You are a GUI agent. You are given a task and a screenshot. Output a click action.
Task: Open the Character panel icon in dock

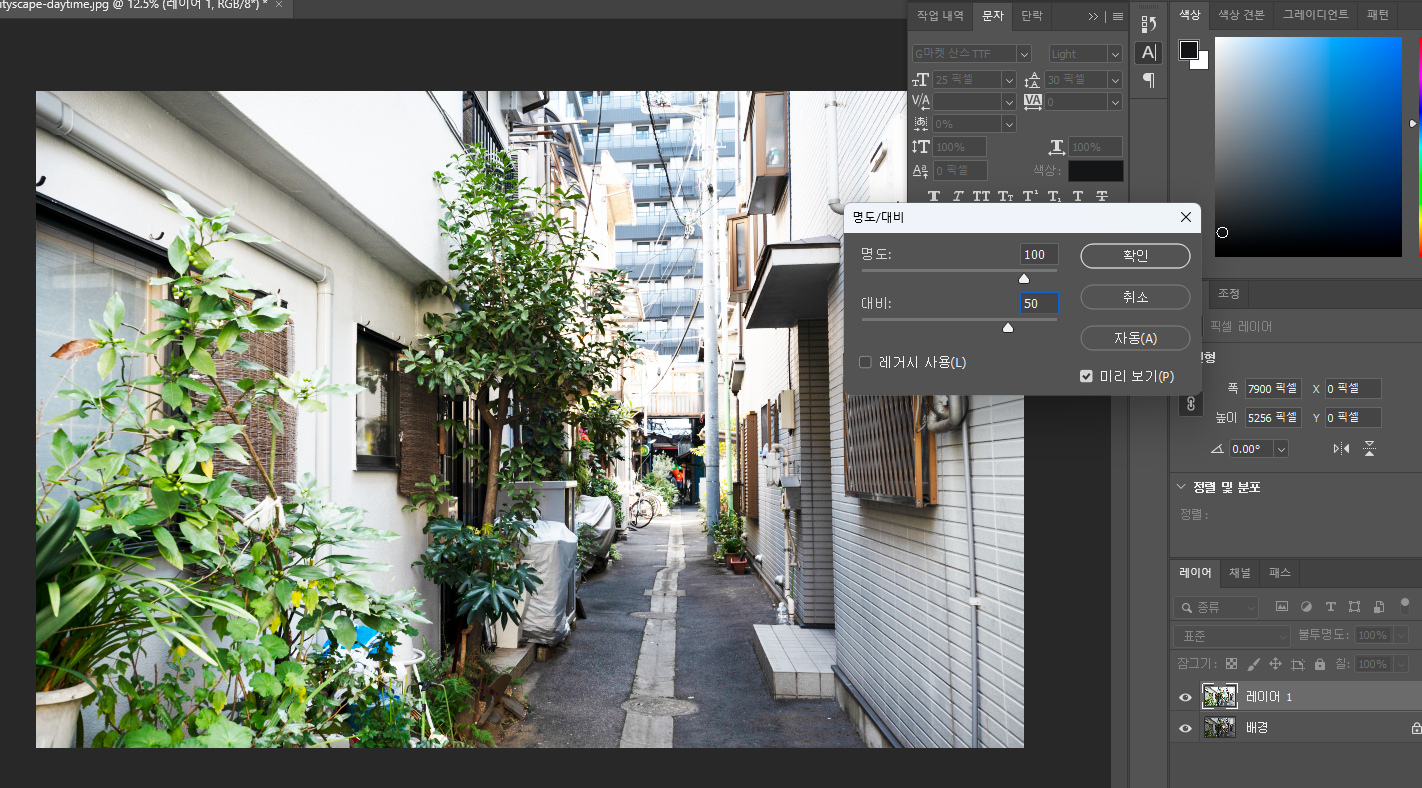tap(1149, 52)
